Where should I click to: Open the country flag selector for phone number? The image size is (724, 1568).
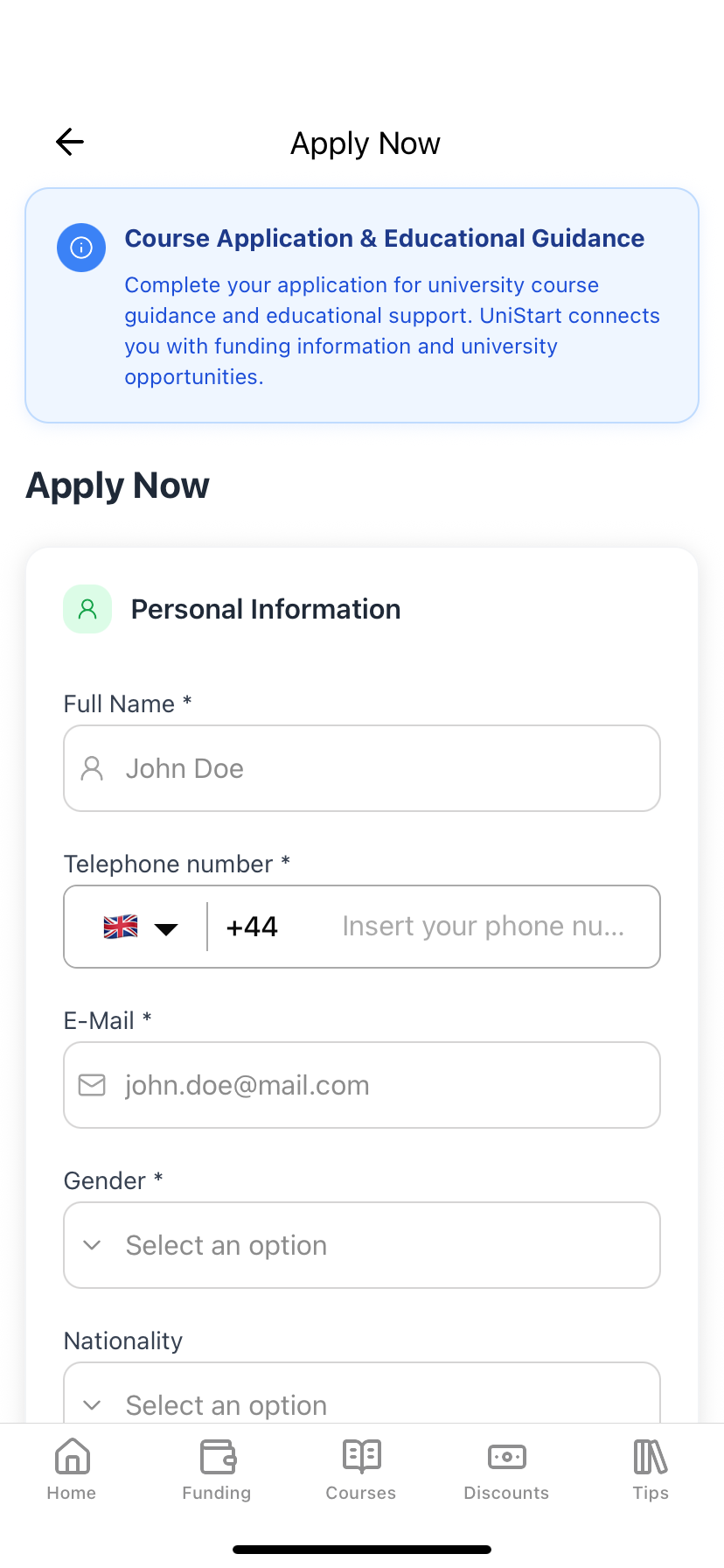140,926
